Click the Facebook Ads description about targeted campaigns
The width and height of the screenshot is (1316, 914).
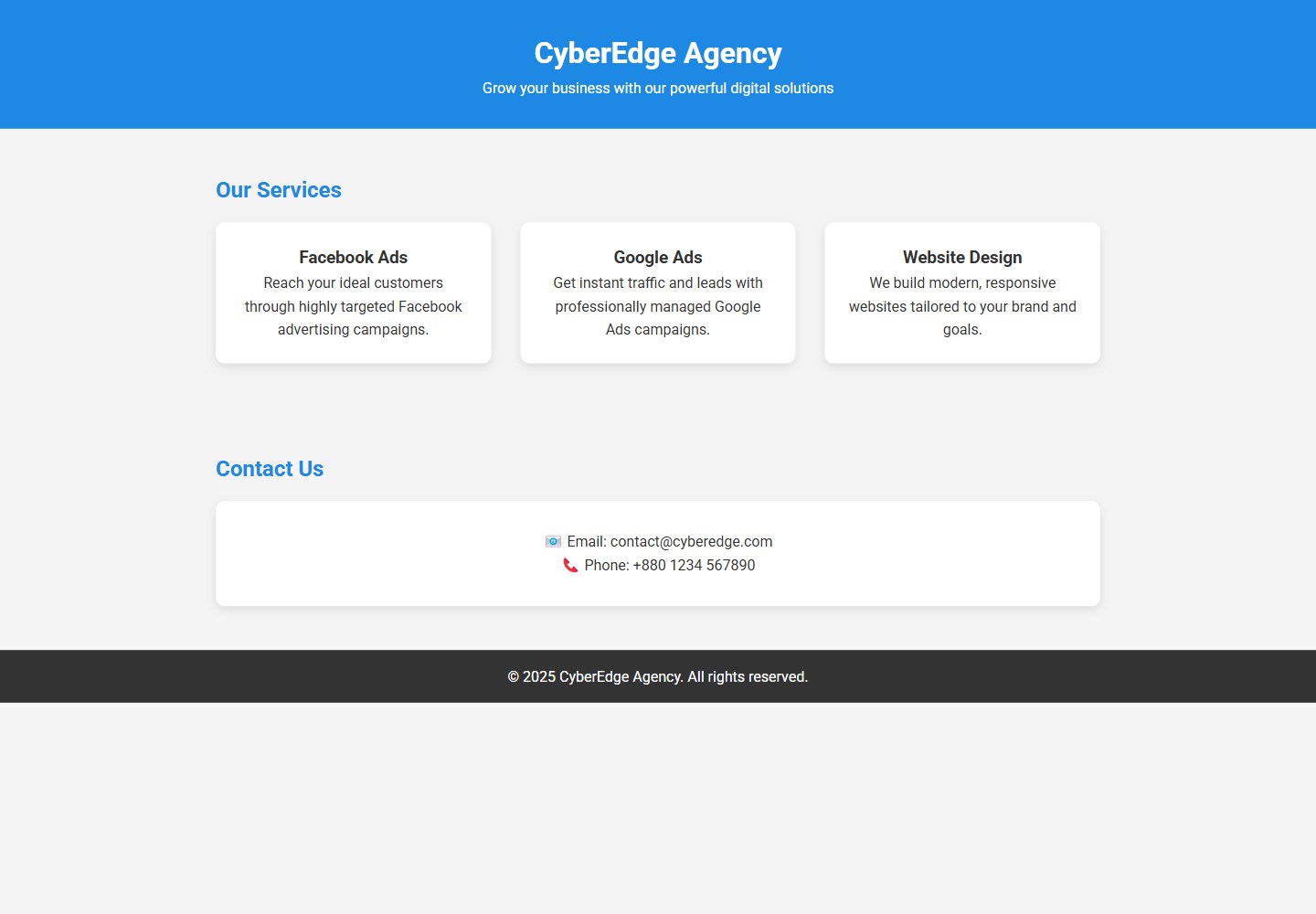tap(354, 306)
